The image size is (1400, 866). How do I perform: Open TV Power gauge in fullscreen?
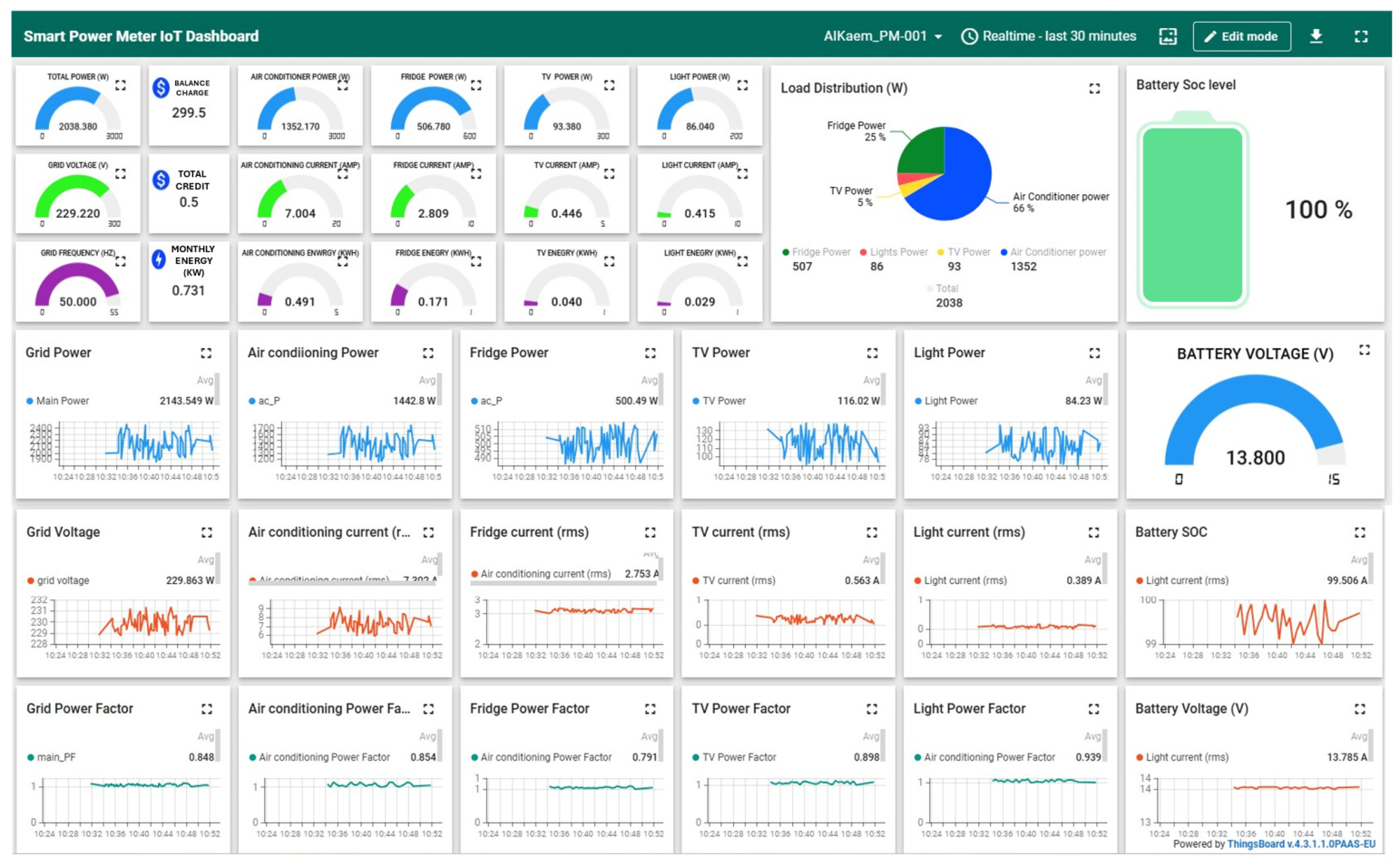click(610, 85)
